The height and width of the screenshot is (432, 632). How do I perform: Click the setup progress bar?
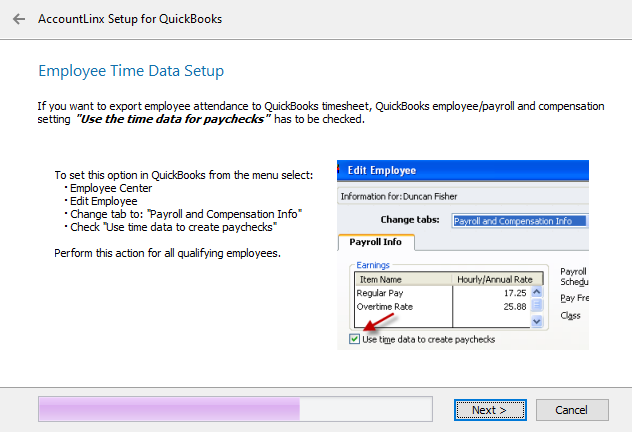234,409
